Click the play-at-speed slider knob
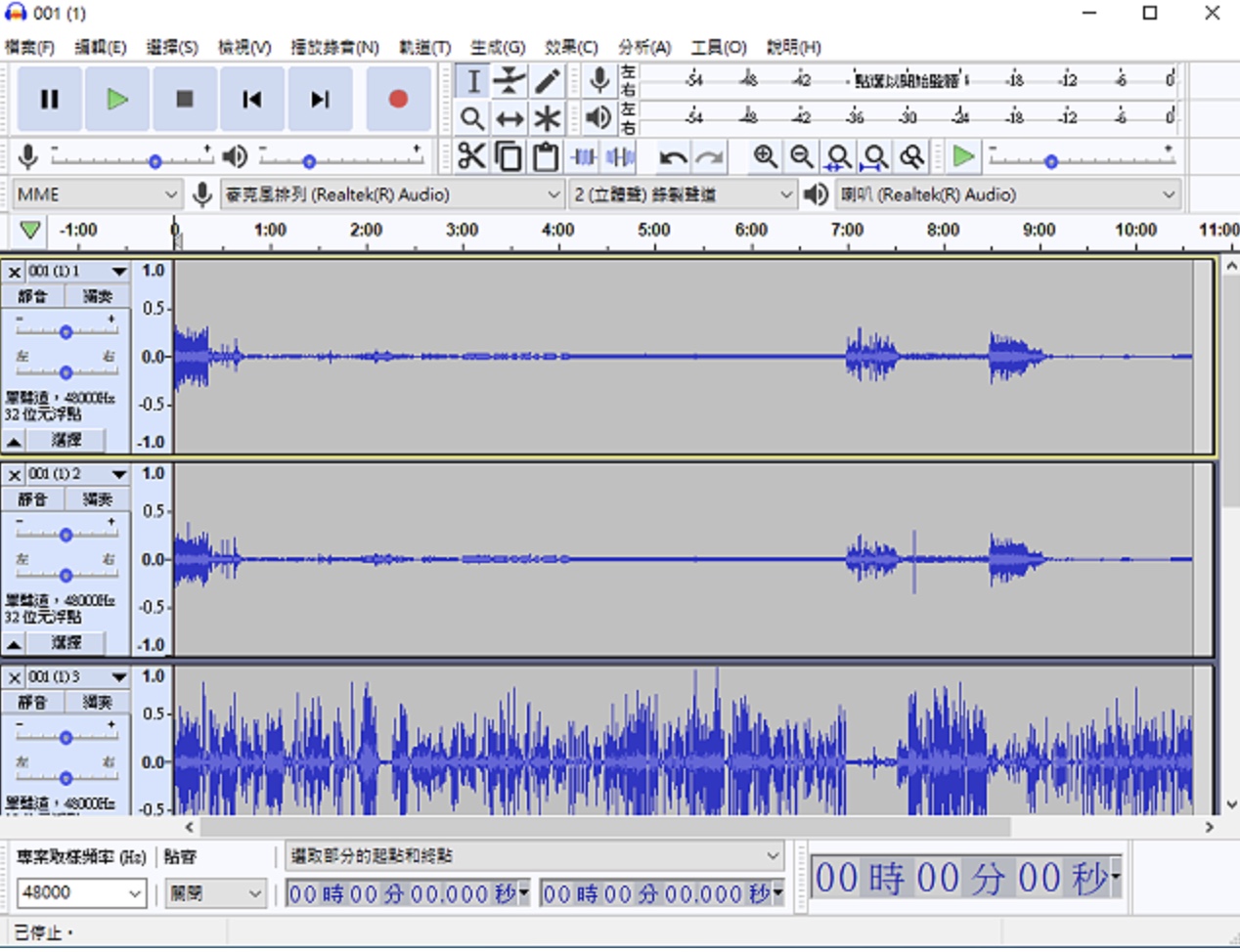This screenshot has height=952, width=1240. pyautogui.click(x=1051, y=161)
